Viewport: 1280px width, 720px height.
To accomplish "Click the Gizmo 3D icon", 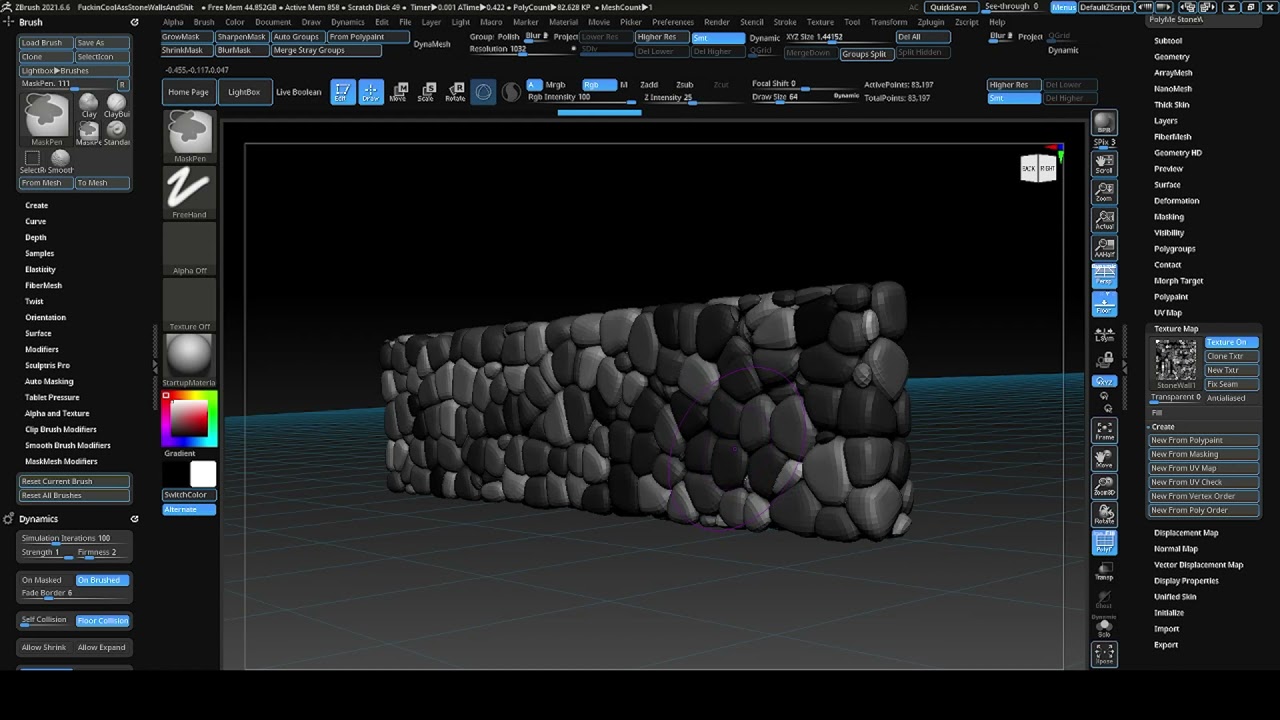I will tap(484, 92).
